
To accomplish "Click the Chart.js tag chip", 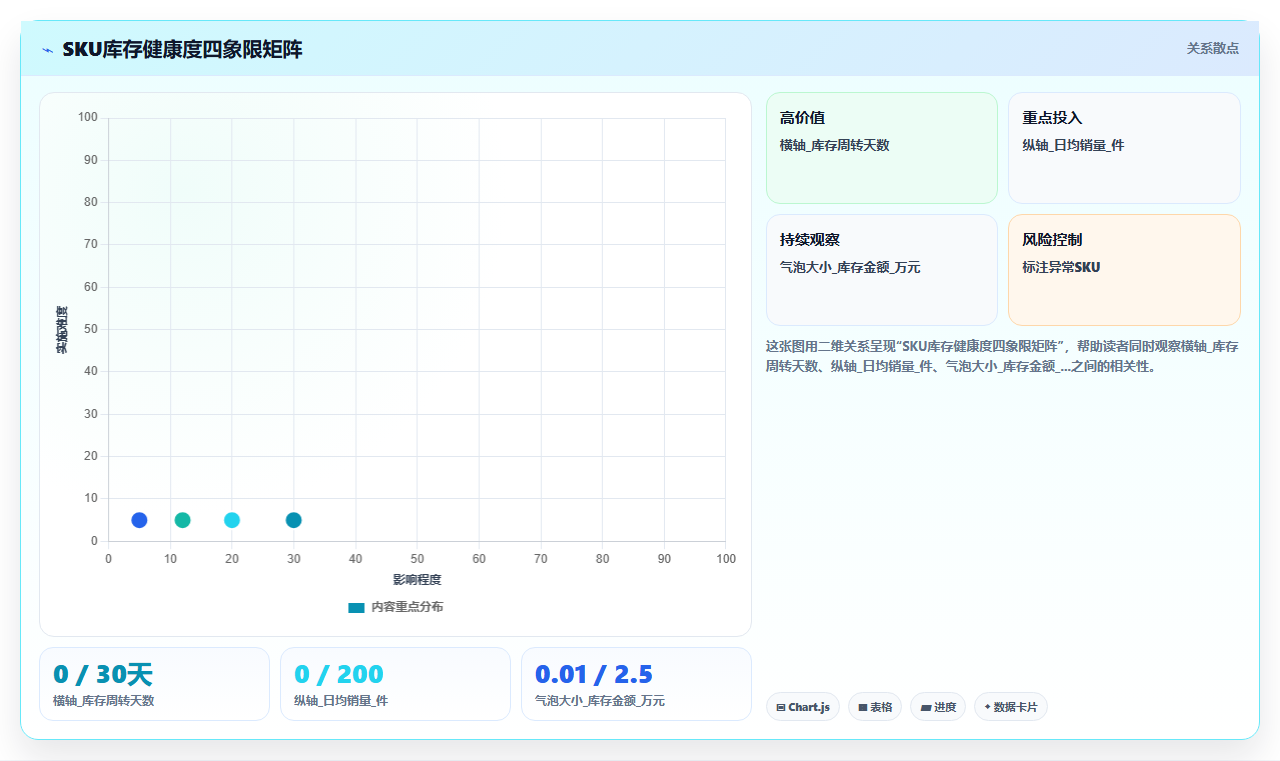I will [803, 707].
